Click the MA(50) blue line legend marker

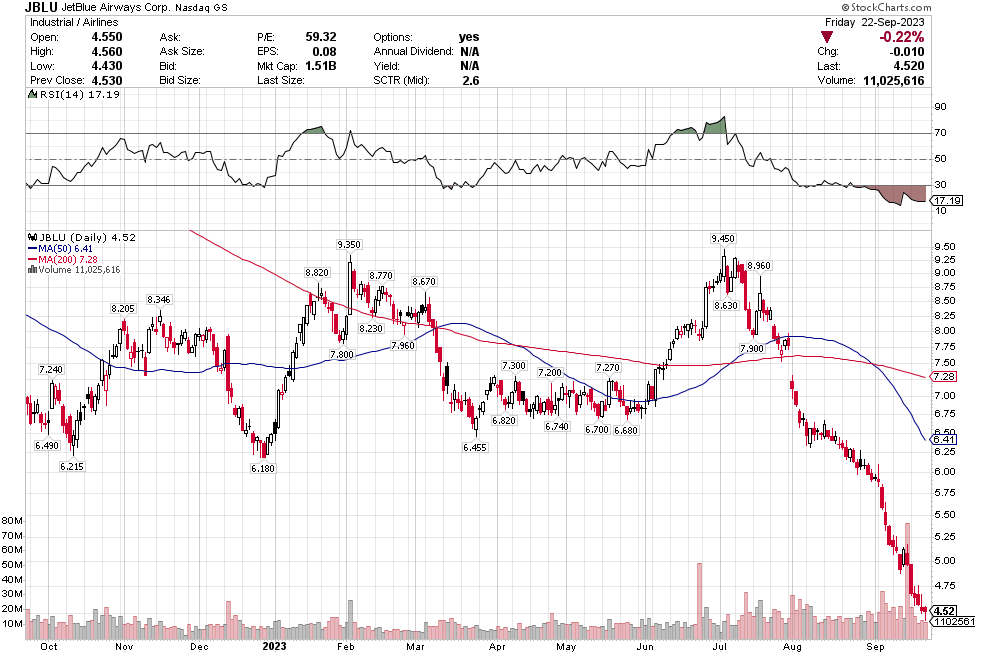[30, 248]
